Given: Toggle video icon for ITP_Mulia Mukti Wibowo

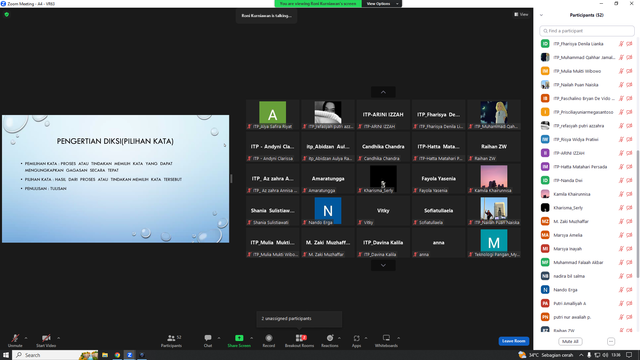Looking at the screenshot, I should tap(629, 71).
